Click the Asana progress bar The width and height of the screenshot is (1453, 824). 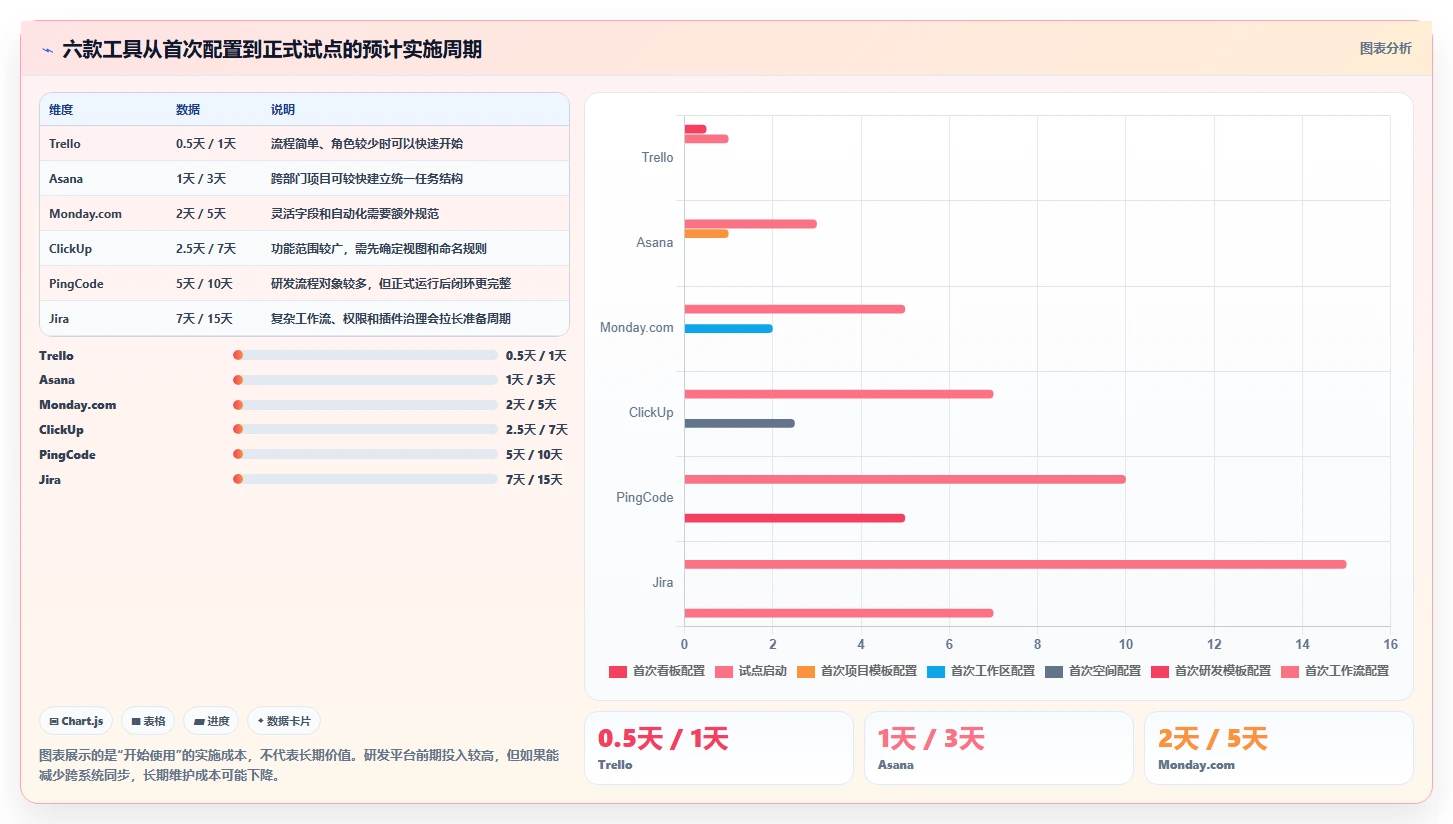[x=365, y=380]
